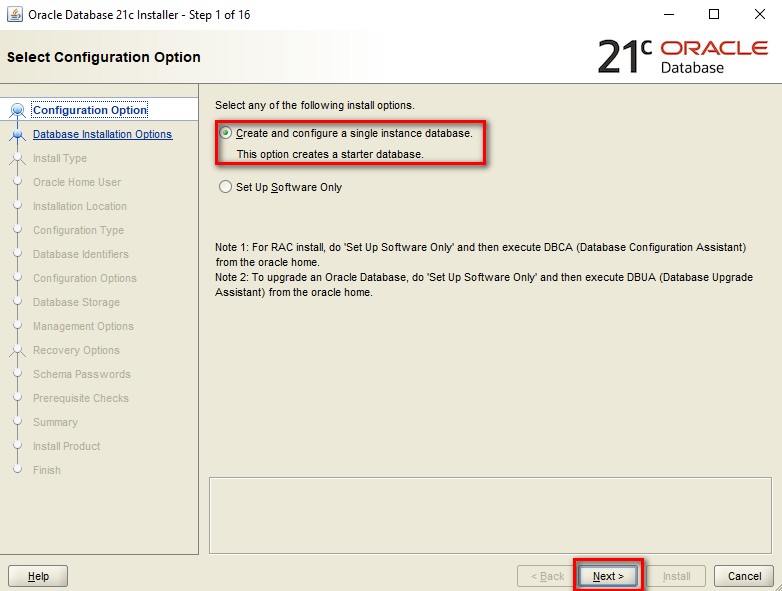Click the Java installer icon in title bar

[14, 14]
